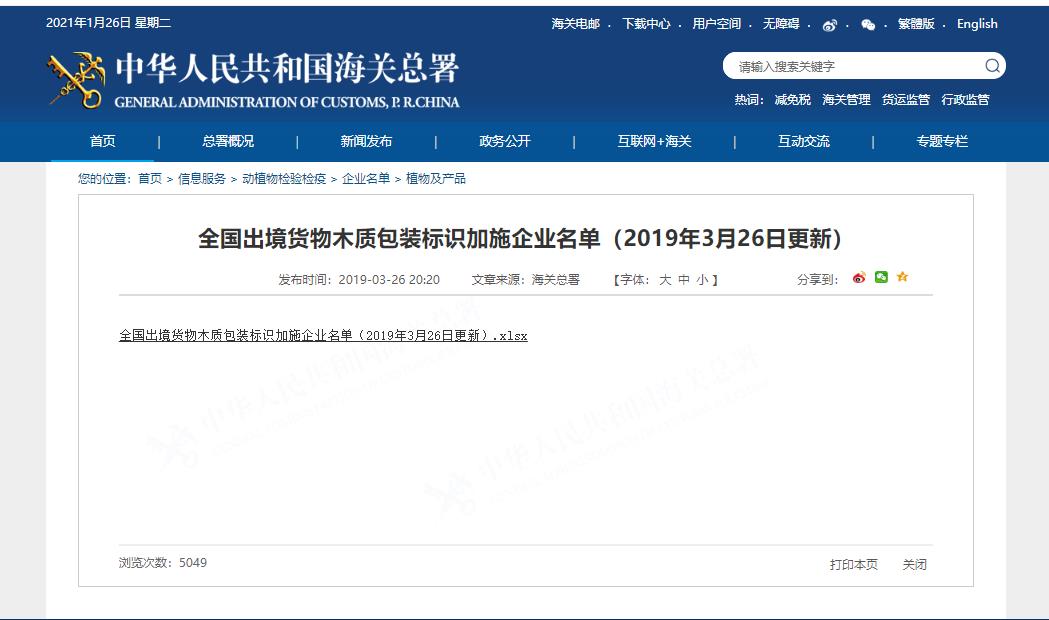Download the xlsx enterprise list file
The image size is (1049, 620).
click(322, 335)
